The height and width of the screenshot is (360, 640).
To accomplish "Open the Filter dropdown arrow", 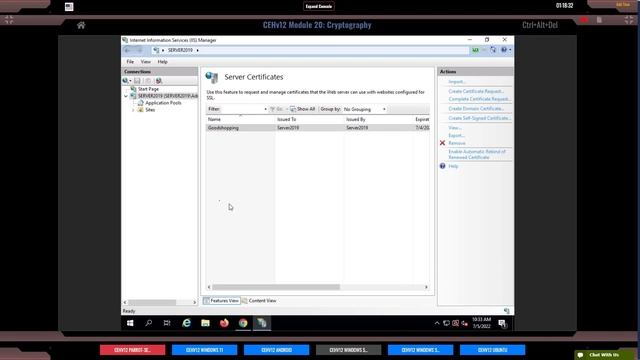I will [x=265, y=109].
